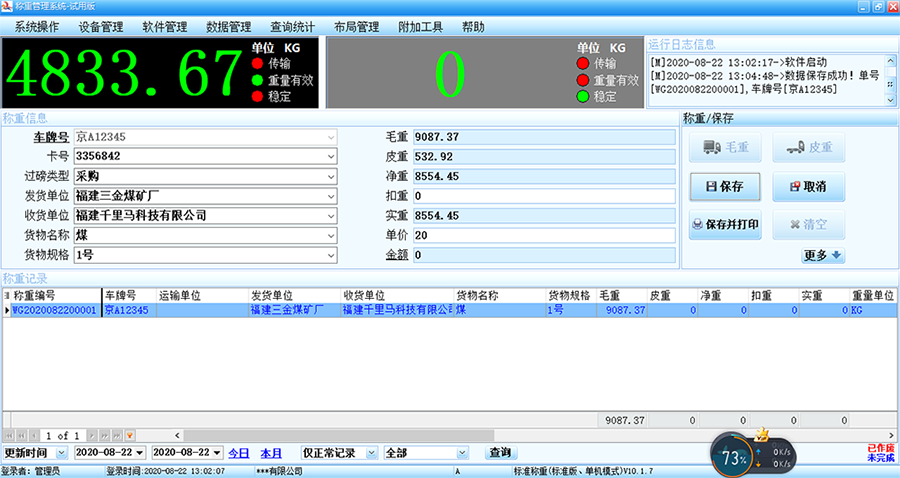Open the 查询统计 menu
This screenshot has width=900, height=478.
click(x=293, y=27)
